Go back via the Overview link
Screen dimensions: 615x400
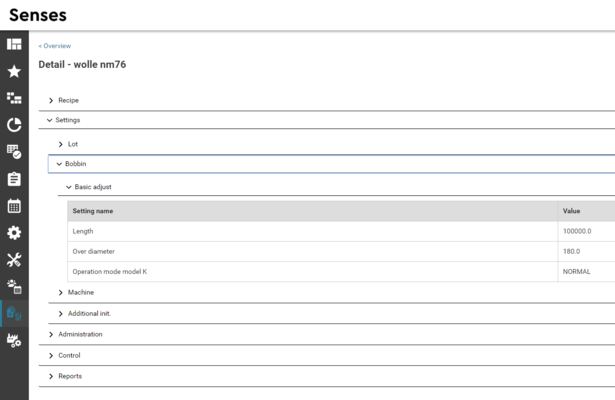point(55,46)
